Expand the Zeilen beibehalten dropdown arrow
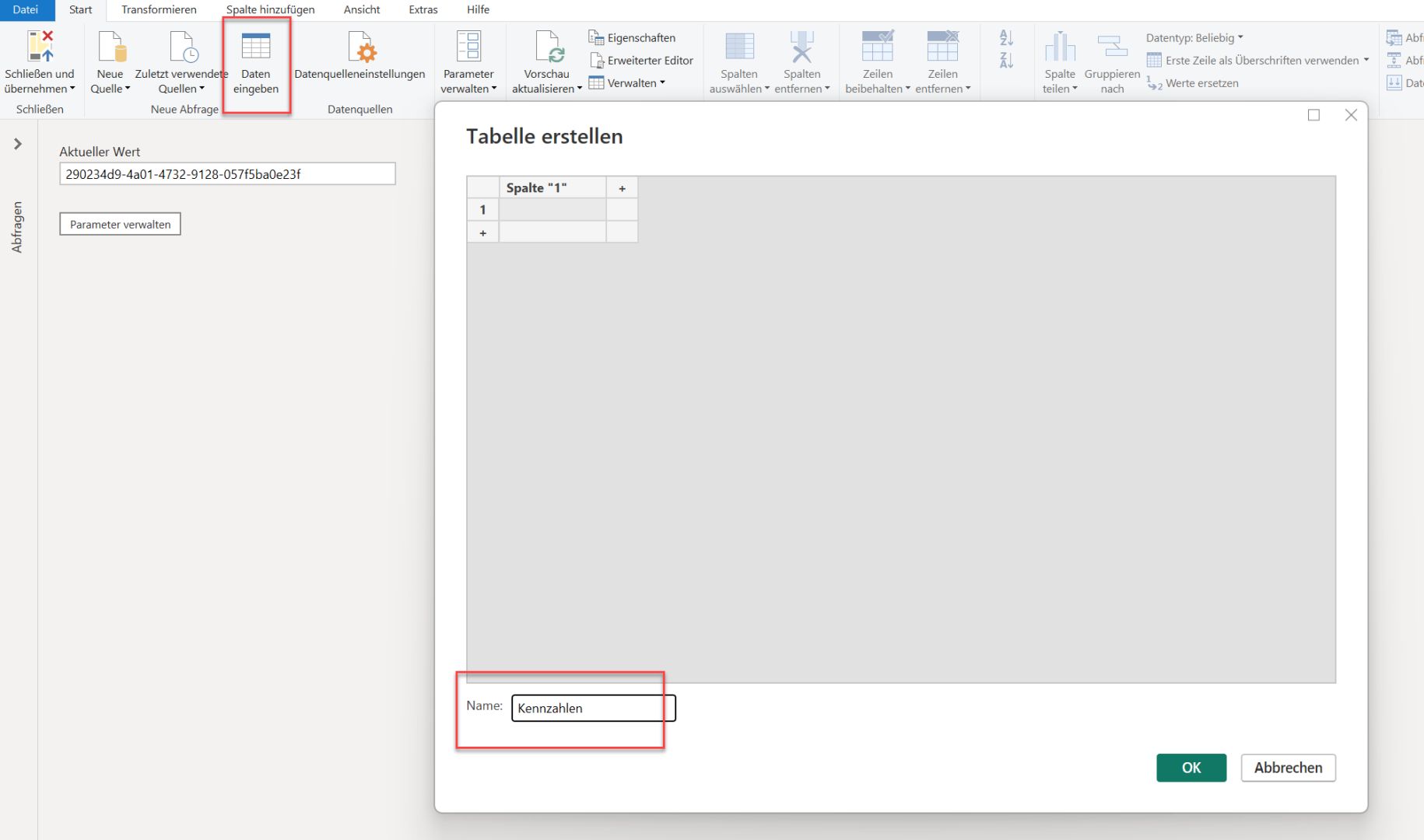The image size is (1424, 840). coord(907,89)
